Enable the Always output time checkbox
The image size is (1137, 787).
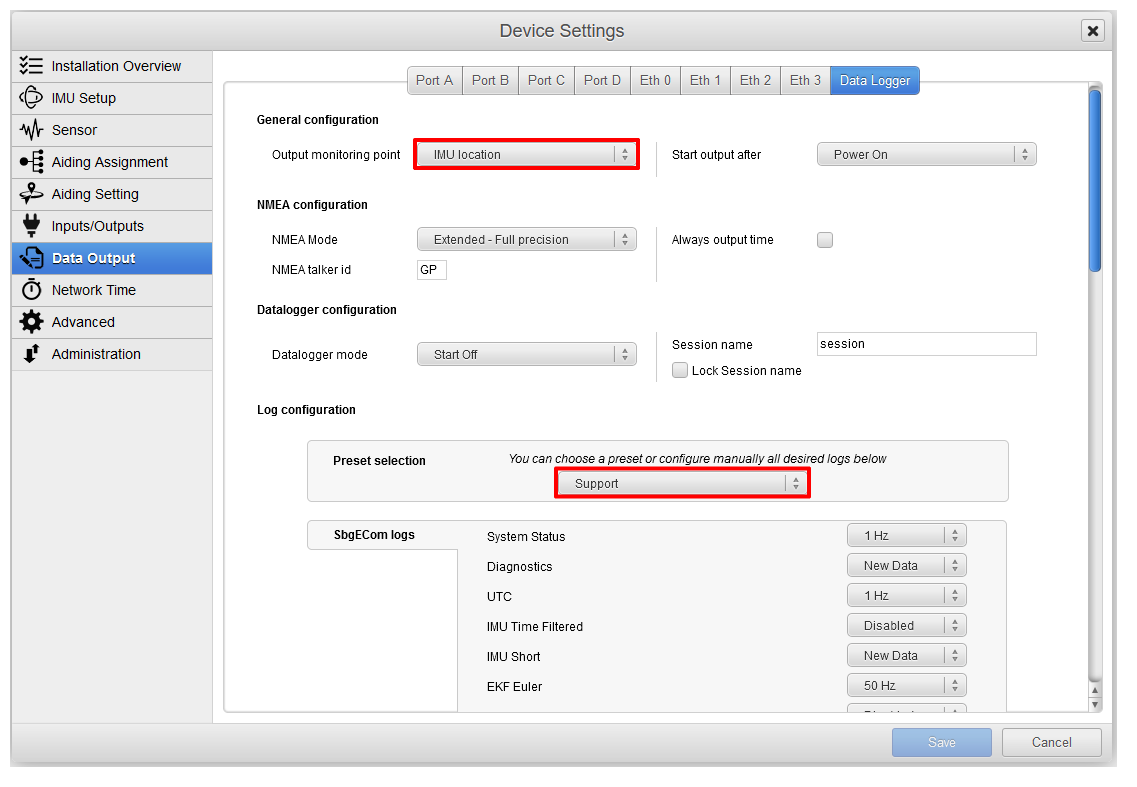click(824, 240)
